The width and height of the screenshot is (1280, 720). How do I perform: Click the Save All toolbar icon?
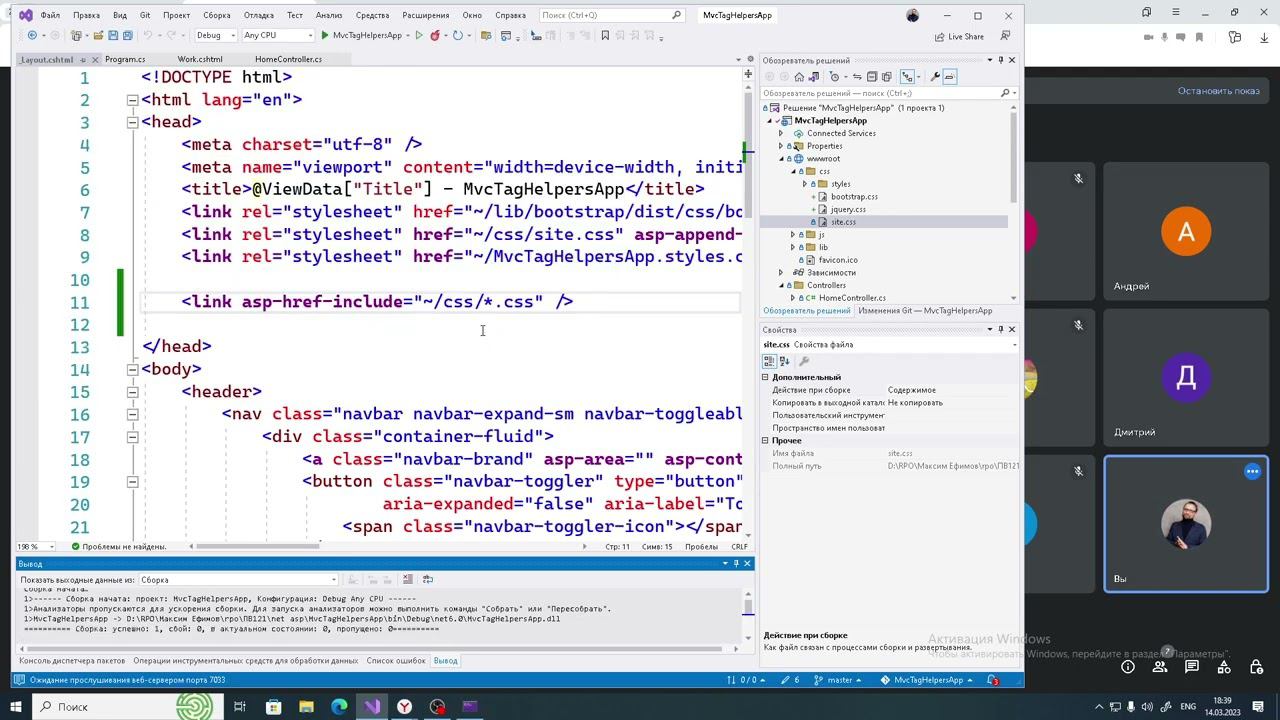coord(128,36)
